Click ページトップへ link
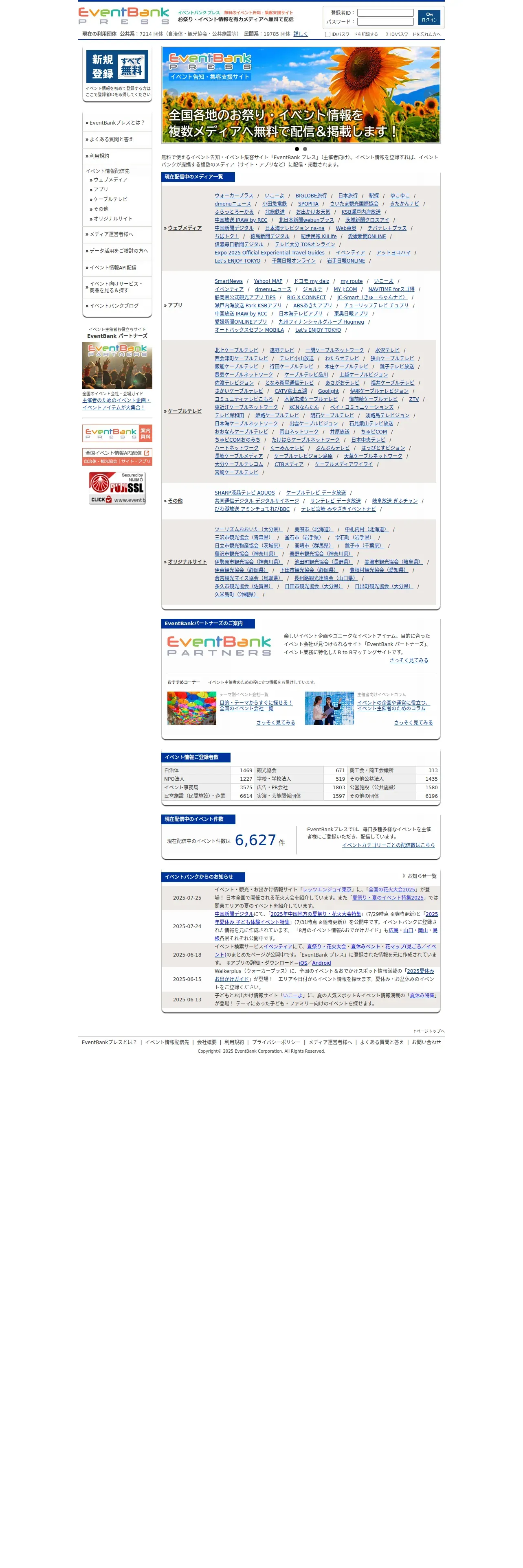Image resolution: width=523 pixels, height=1568 pixels. [429, 1031]
